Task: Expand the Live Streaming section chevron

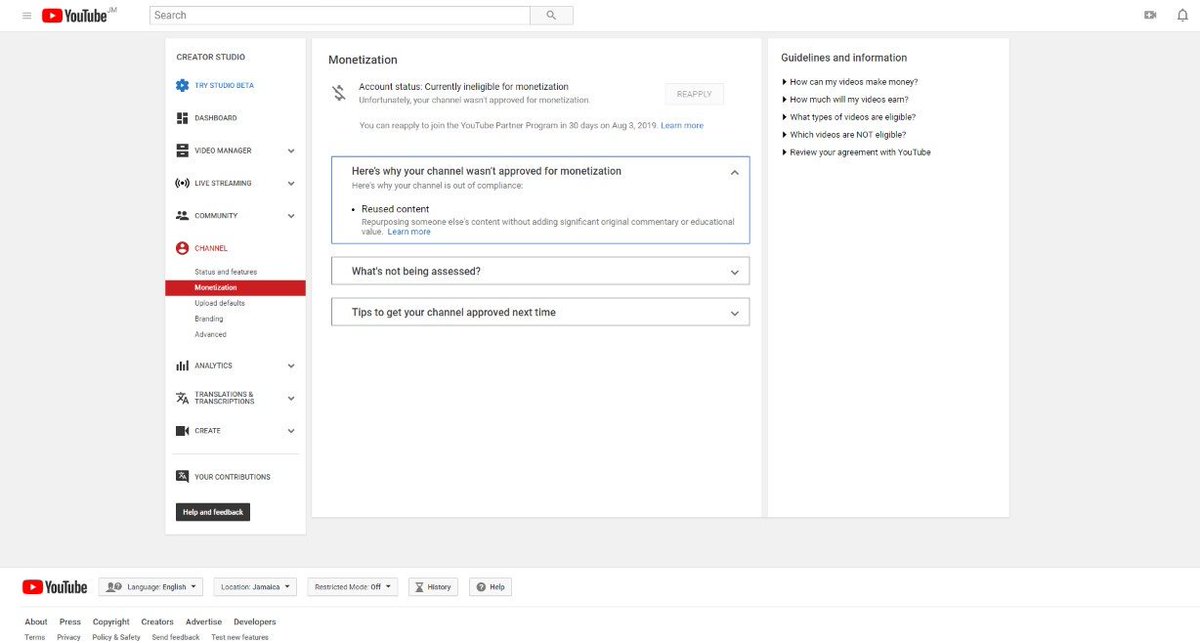Action: click(291, 184)
